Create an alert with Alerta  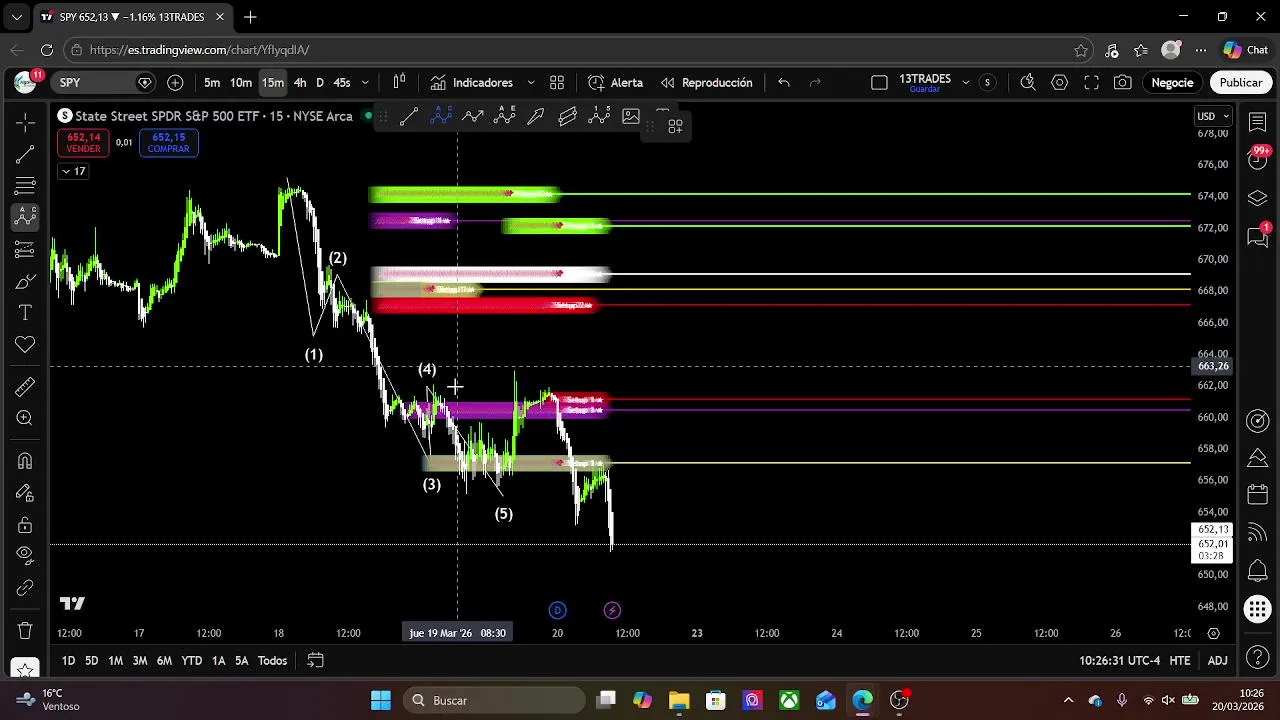pyautogui.click(x=616, y=83)
